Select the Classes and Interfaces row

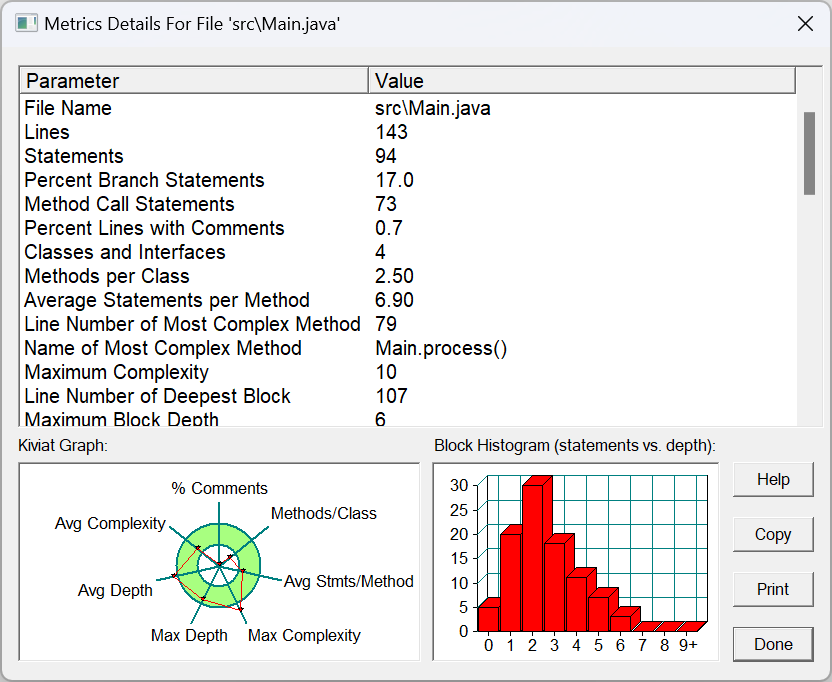click(408, 252)
